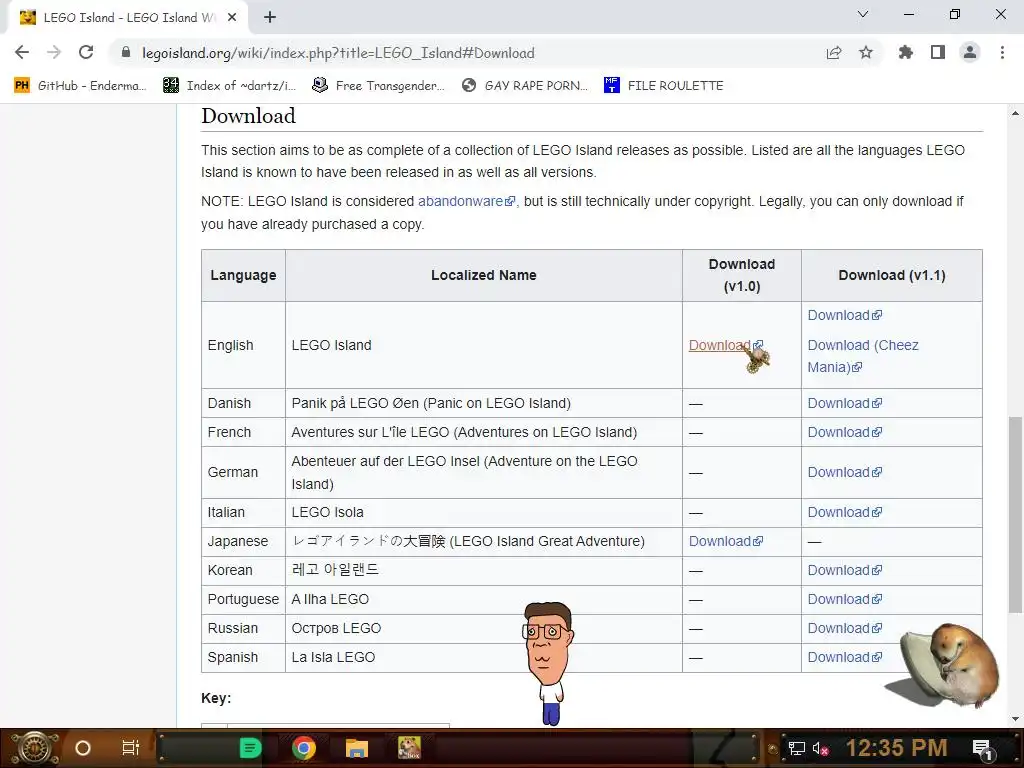Bookmark this page with the star
The image size is (1024, 768).
pyautogui.click(x=866, y=52)
